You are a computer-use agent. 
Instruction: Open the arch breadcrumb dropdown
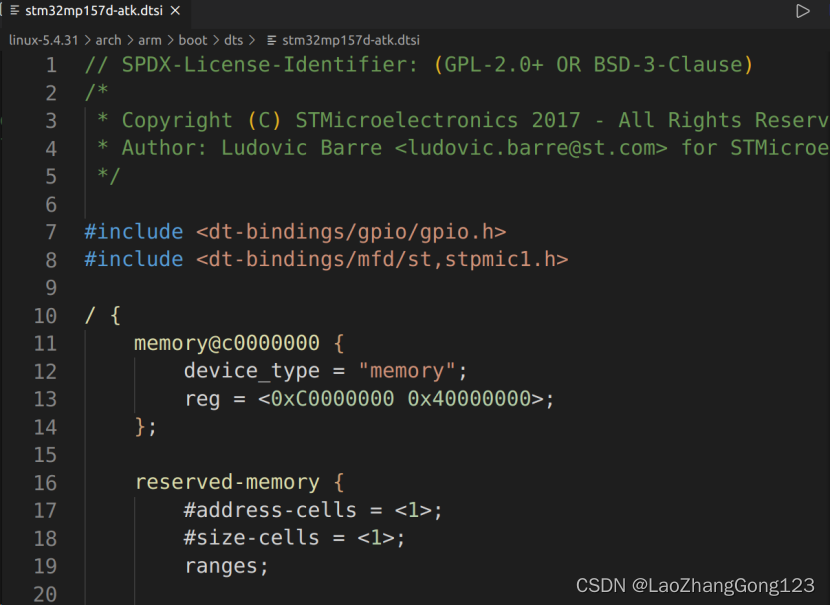tap(108, 40)
